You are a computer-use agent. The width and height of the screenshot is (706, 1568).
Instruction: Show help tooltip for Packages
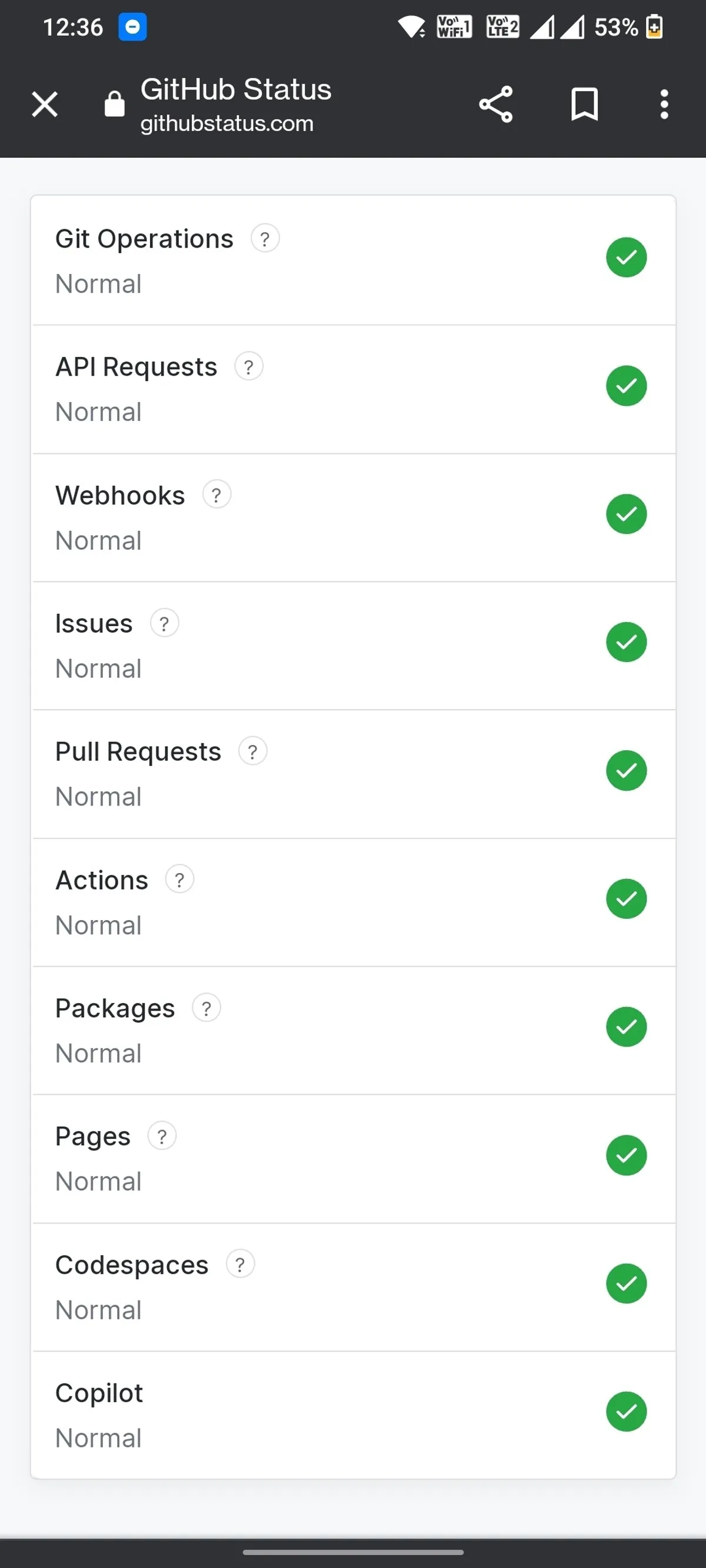(x=206, y=1008)
